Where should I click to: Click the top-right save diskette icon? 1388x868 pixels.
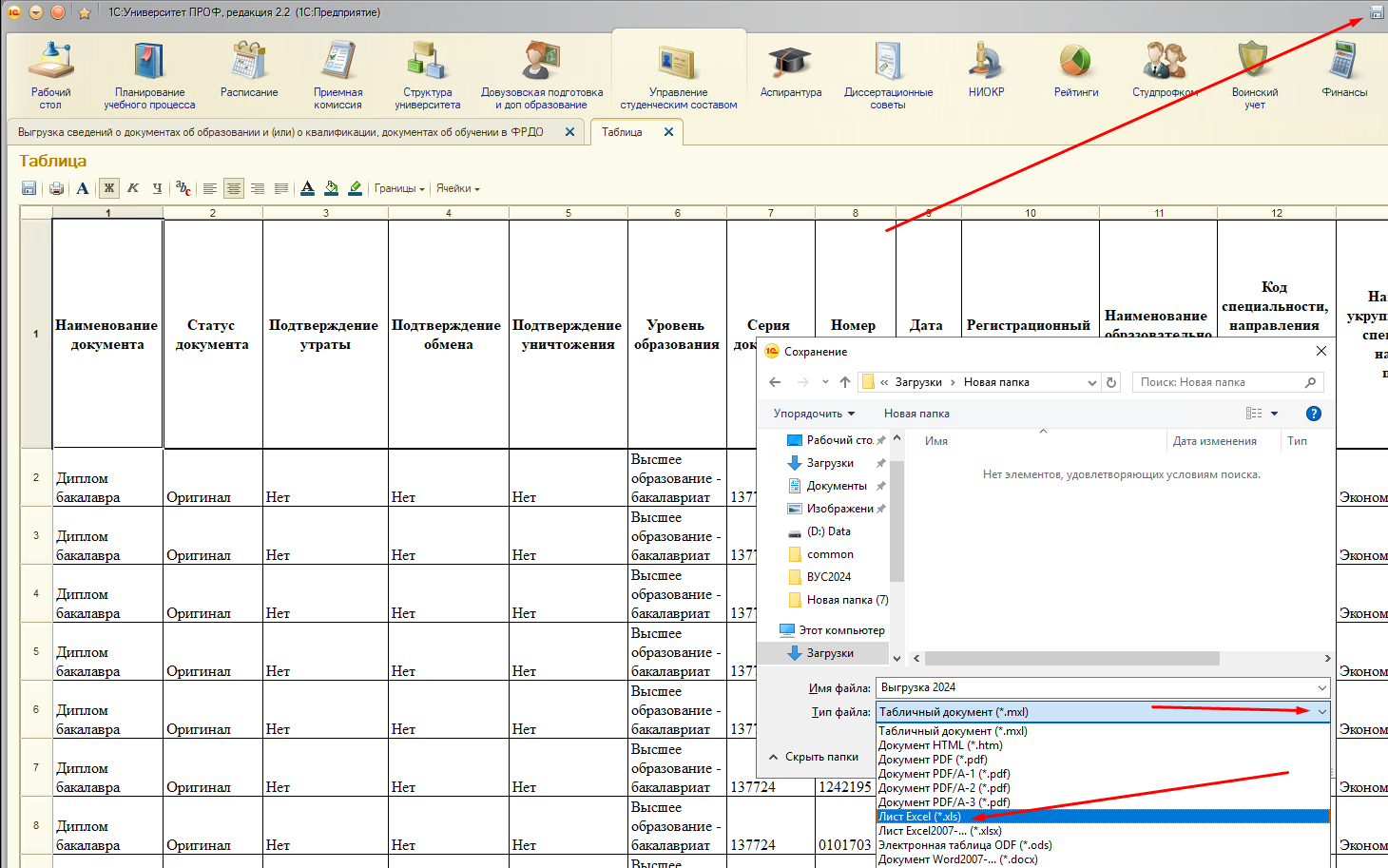pyautogui.click(x=1376, y=12)
